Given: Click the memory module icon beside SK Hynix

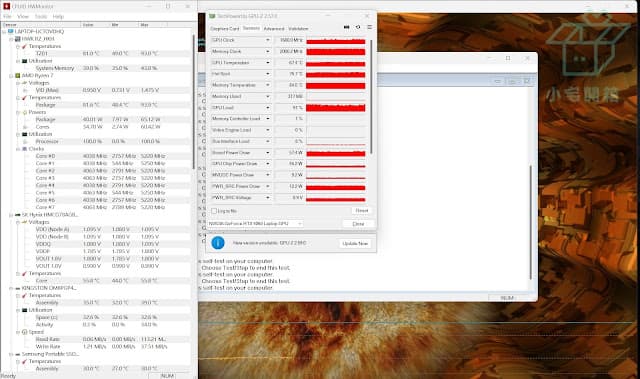Looking at the screenshot, I should 18,215.
